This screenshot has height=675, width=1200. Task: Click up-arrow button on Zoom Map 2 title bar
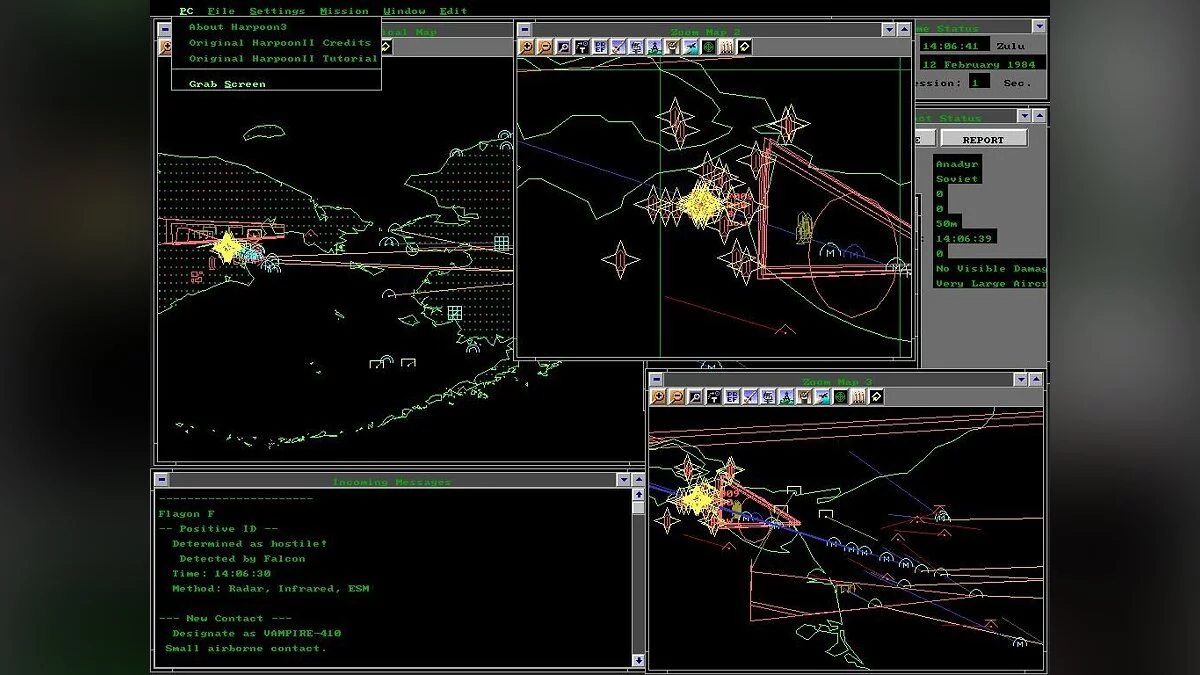pyautogui.click(x=904, y=30)
